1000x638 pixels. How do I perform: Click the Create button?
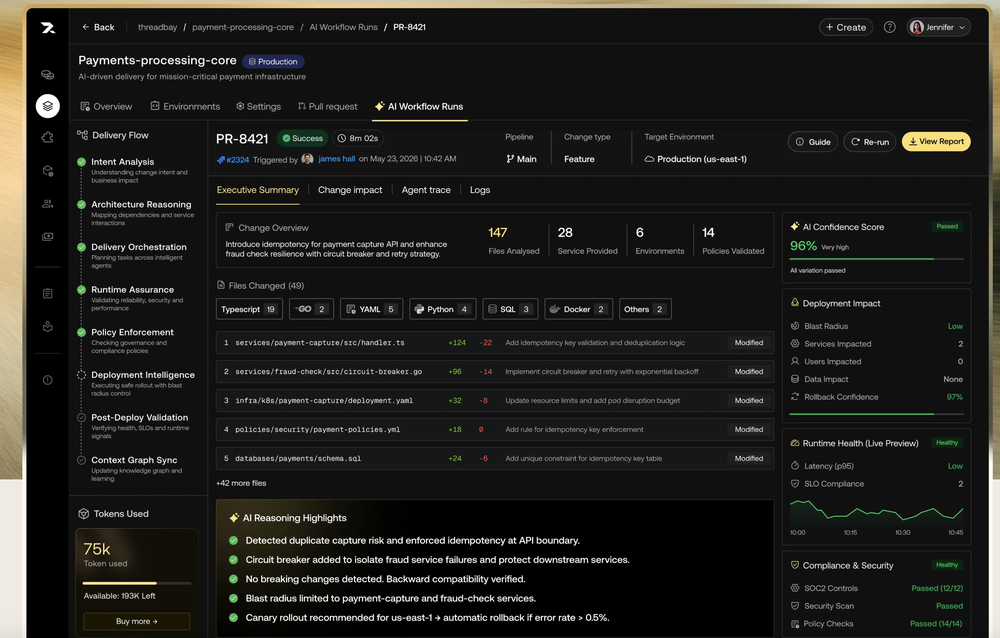click(x=846, y=27)
